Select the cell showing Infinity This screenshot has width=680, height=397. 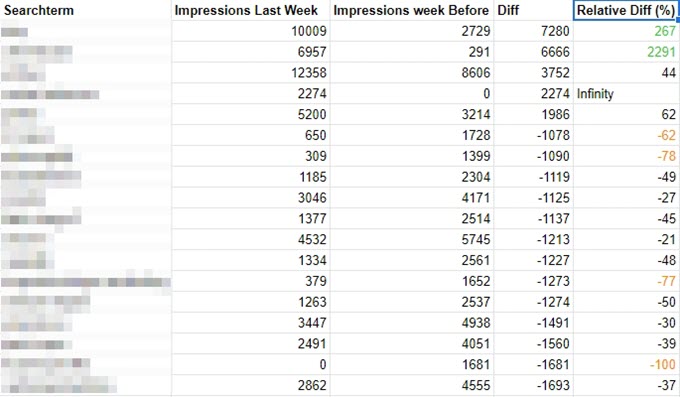pyautogui.click(x=626, y=94)
